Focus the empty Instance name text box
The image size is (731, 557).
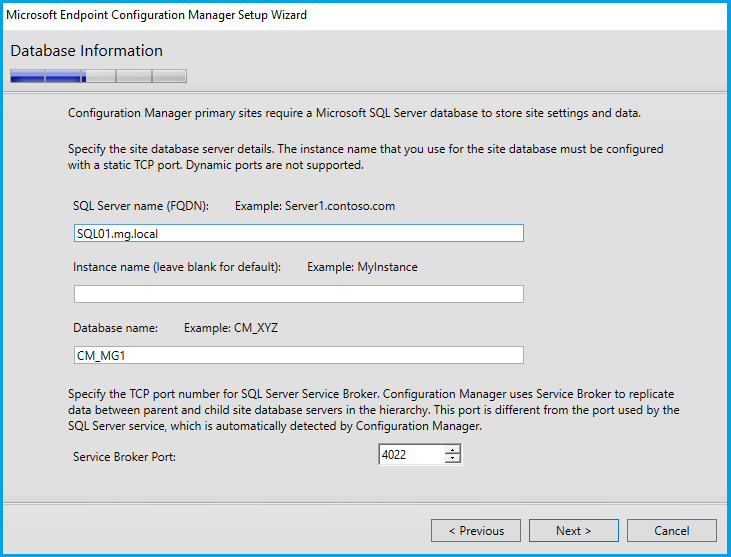[x=298, y=294]
